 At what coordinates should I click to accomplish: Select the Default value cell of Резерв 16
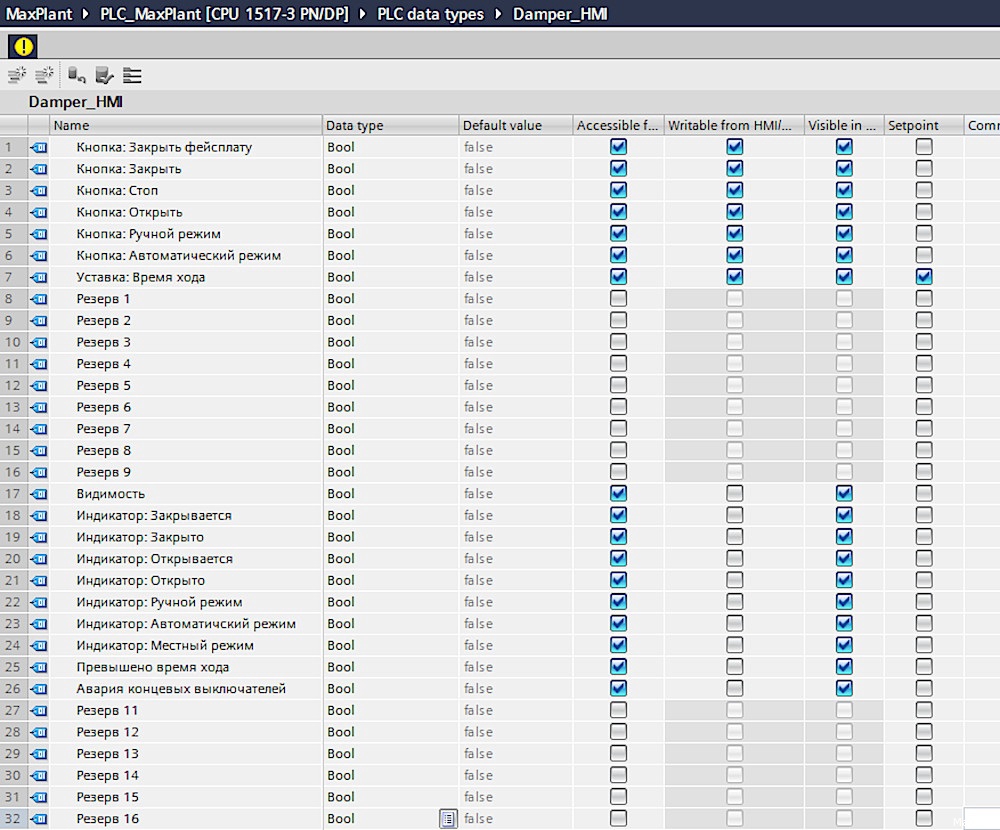click(x=516, y=819)
